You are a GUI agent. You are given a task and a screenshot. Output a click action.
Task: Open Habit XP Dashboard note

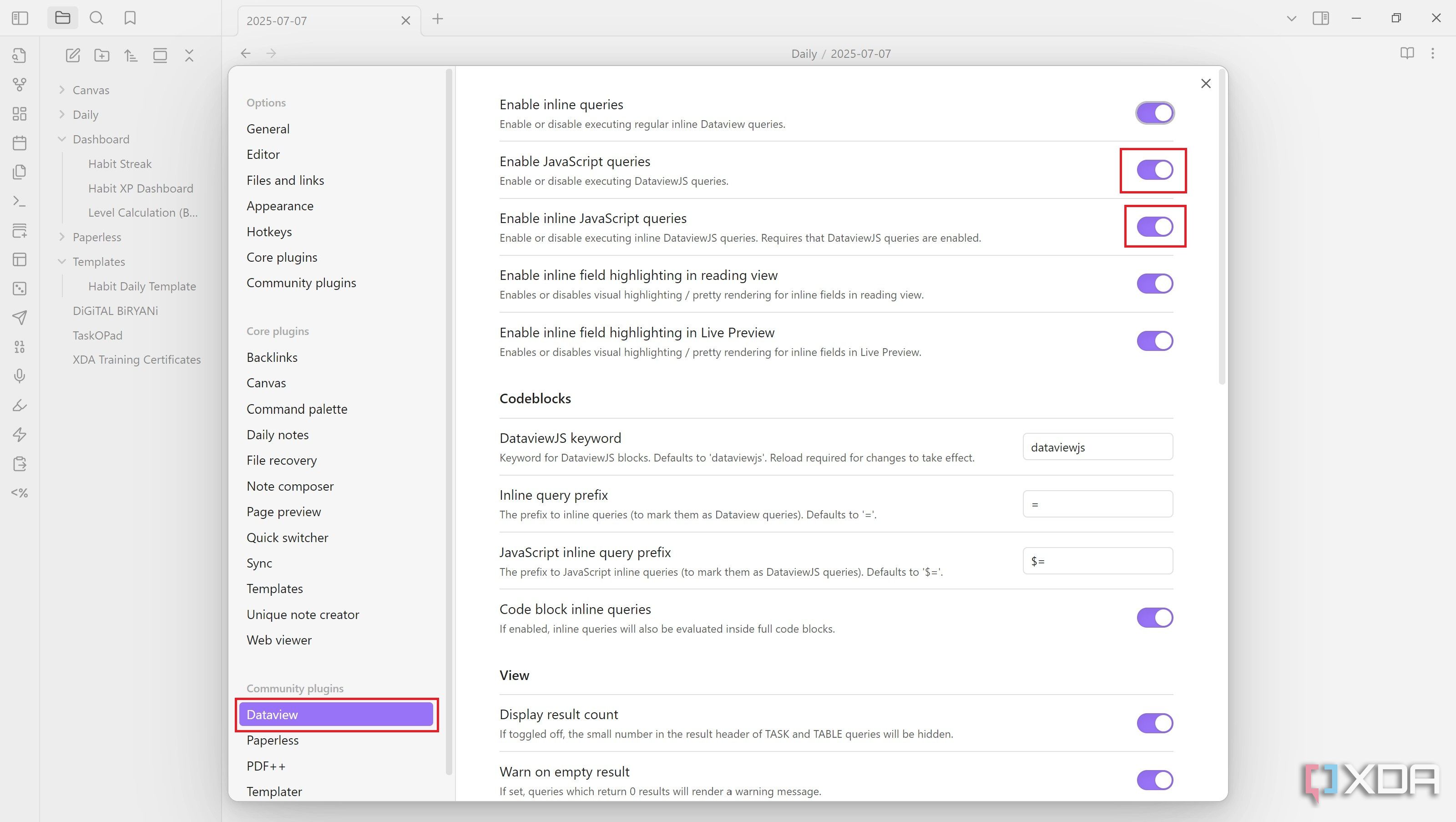click(x=141, y=188)
